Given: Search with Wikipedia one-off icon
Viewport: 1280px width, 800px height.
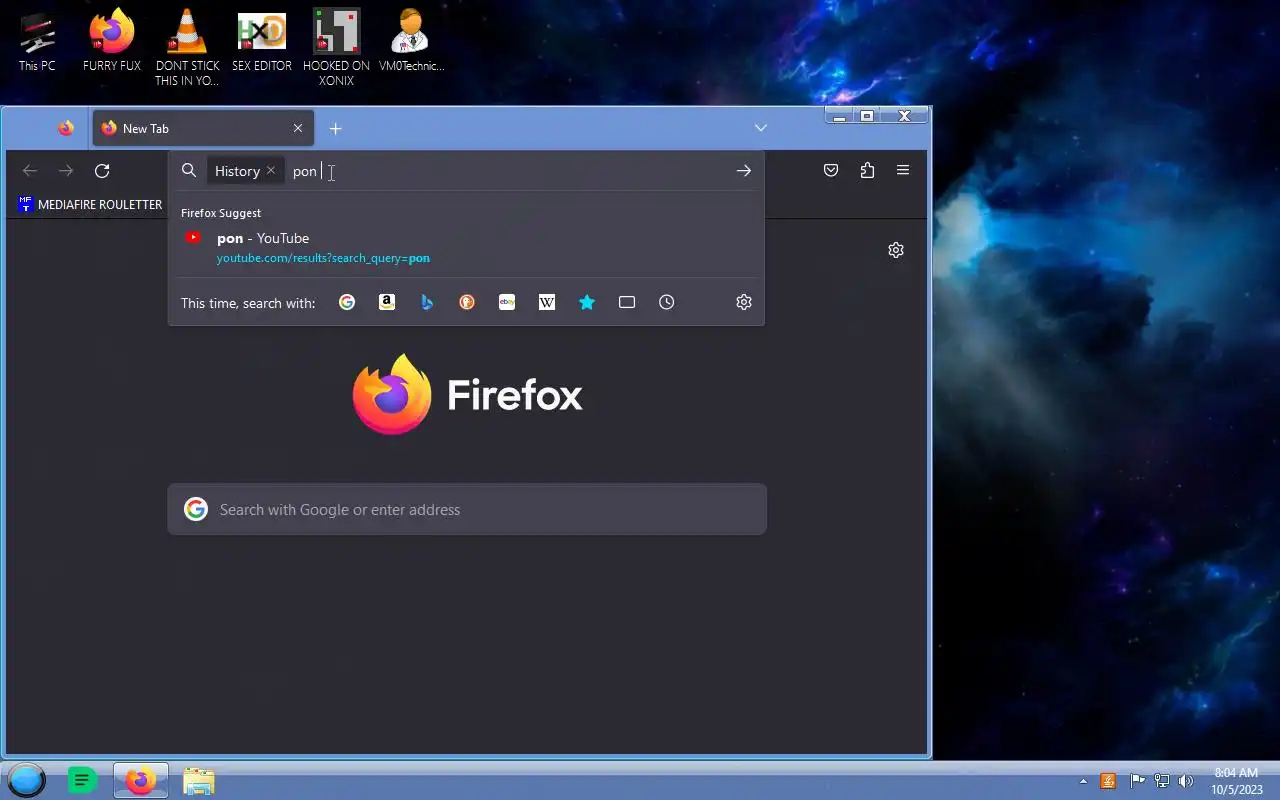Looking at the screenshot, I should tap(547, 302).
